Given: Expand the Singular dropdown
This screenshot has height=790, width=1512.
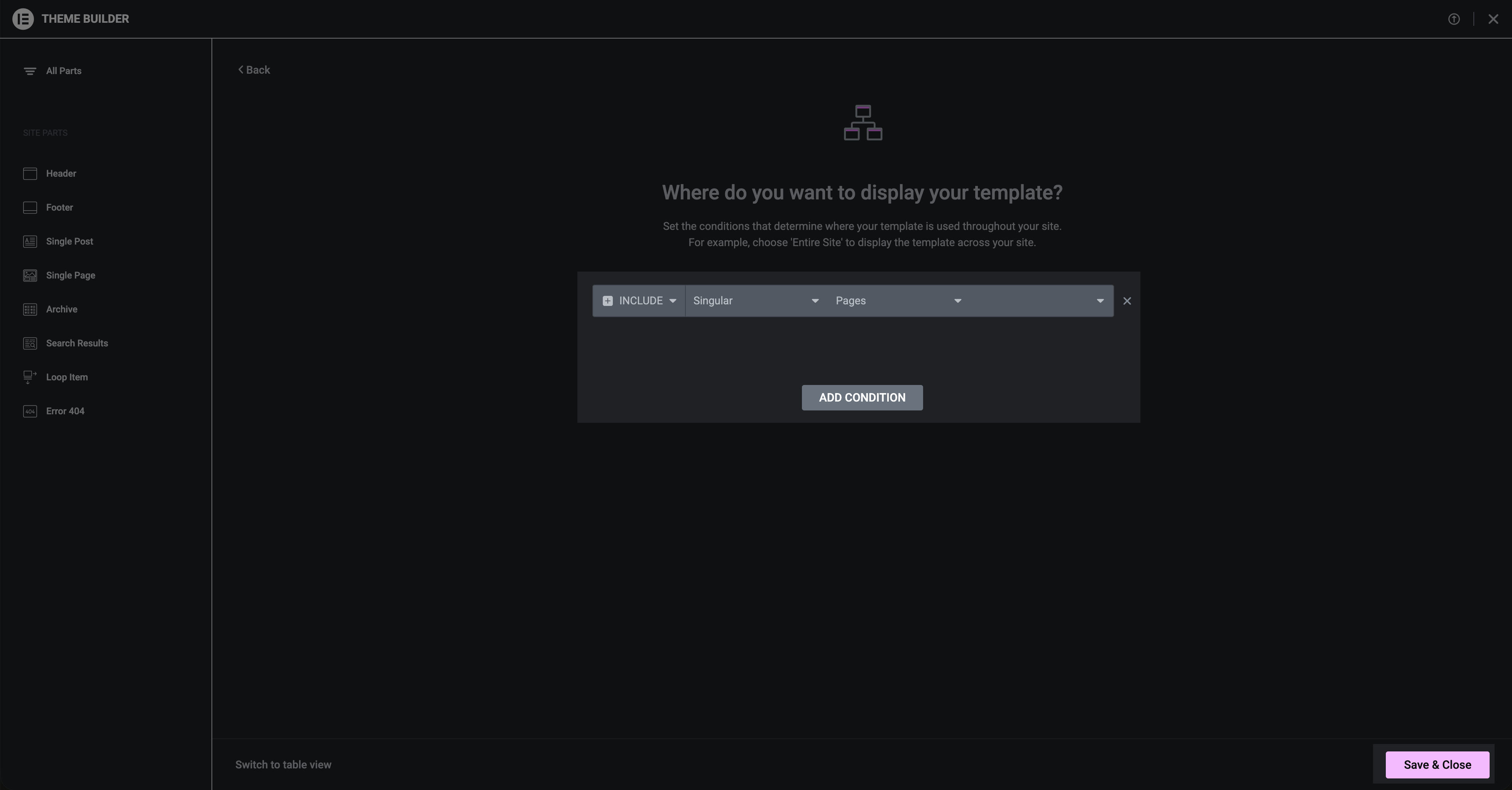Looking at the screenshot, I should pos(755,301).
